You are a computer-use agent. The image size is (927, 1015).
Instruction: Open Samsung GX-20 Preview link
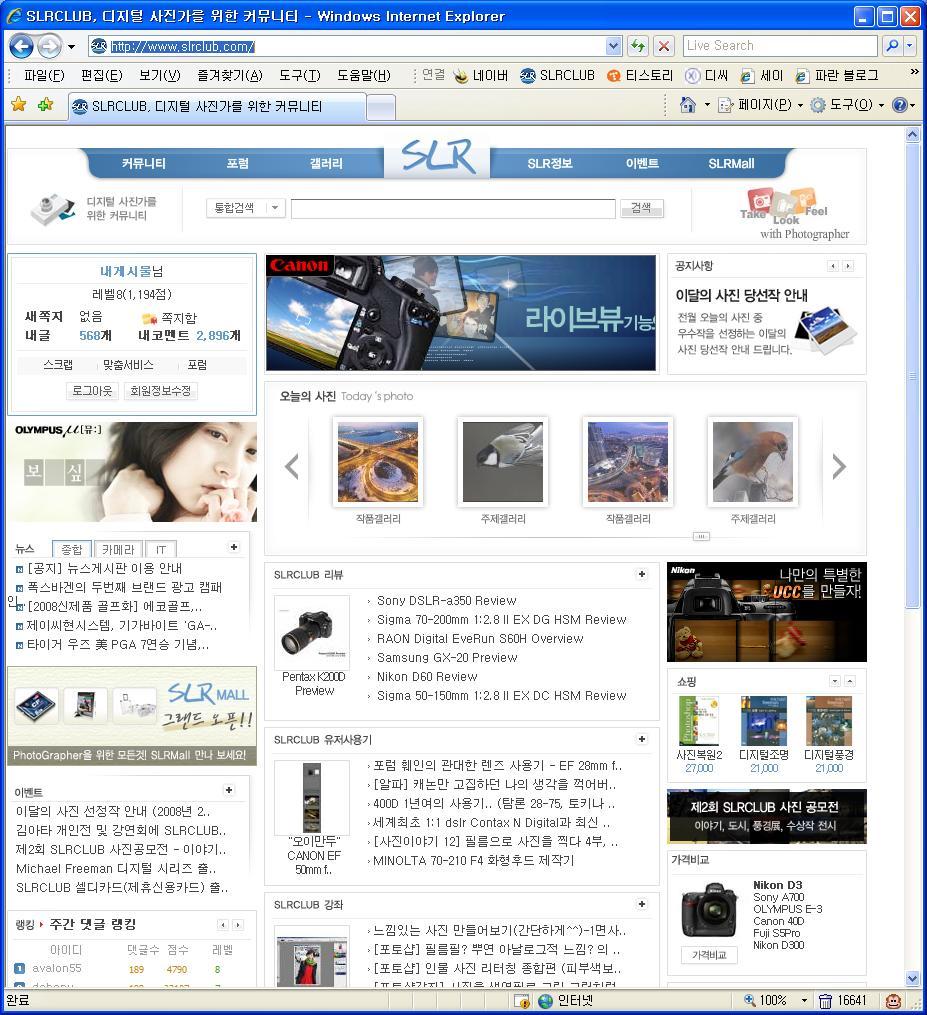click(447, 658)
